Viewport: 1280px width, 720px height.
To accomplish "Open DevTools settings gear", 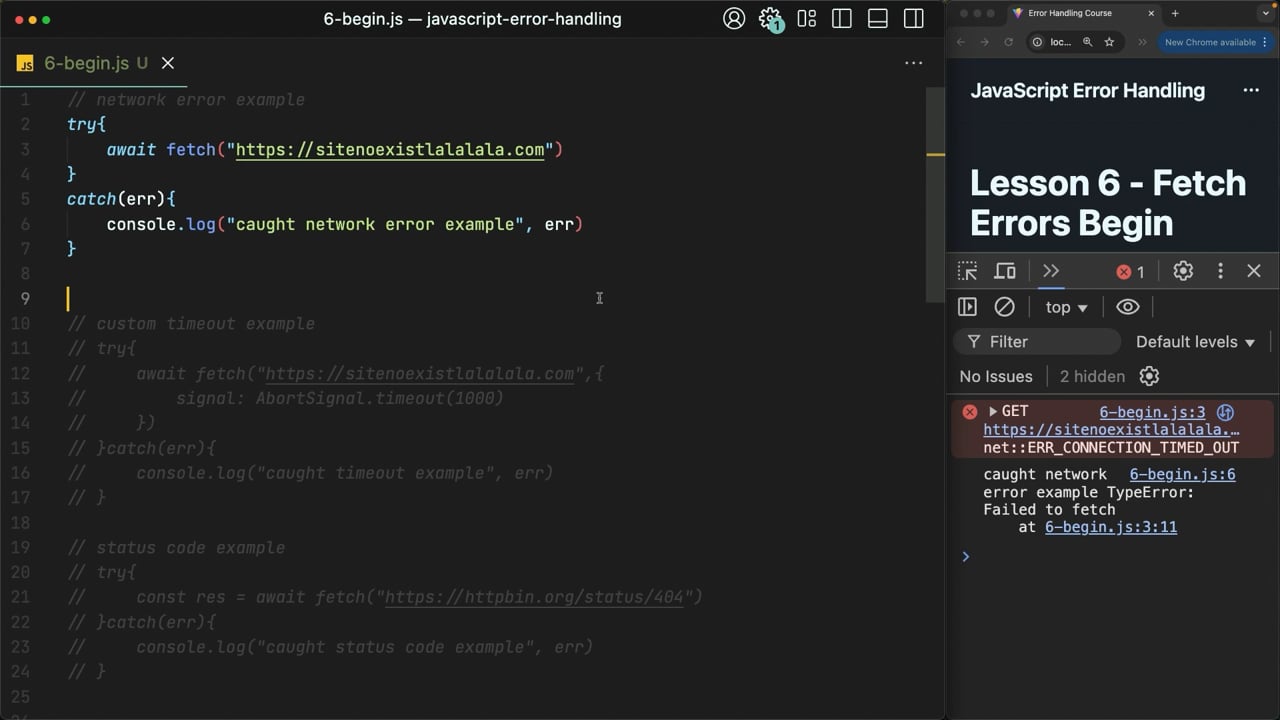I will click(x=1183, y=271).
